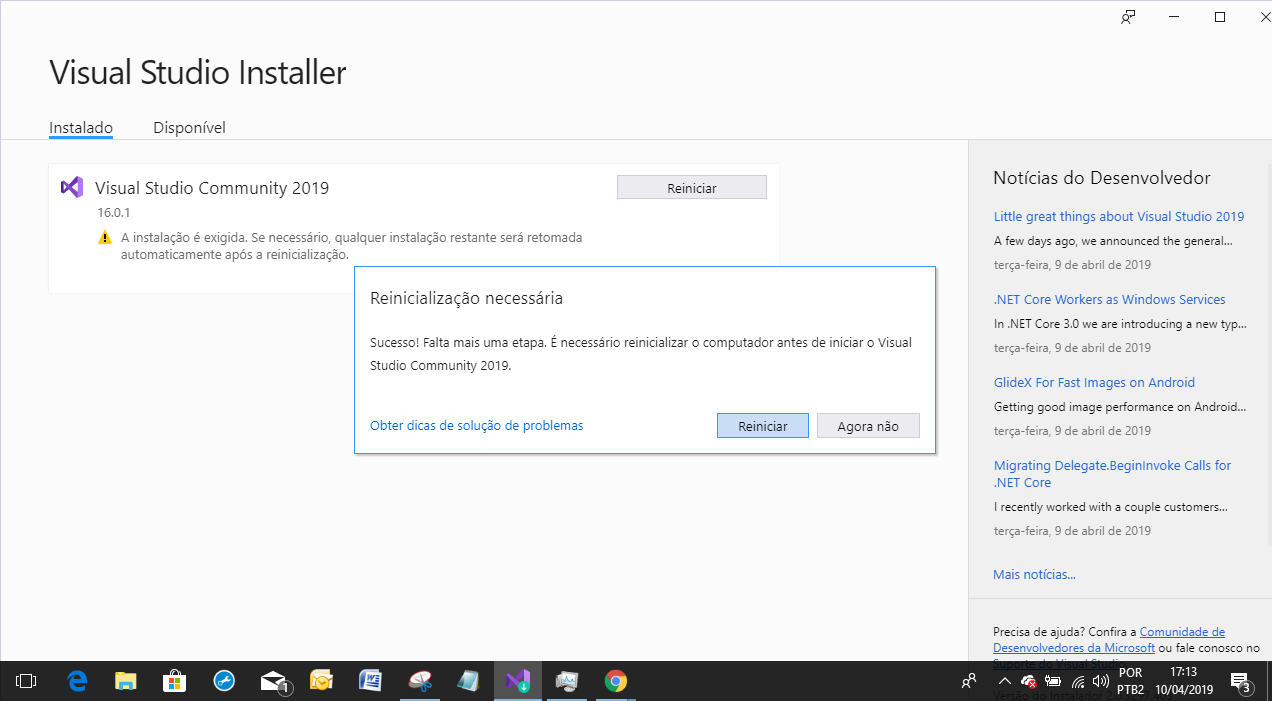The image size is (1272, 701).
Task: Click the yellow warning triangle icon
Action: pyautogui.click(x=105, y=238)
